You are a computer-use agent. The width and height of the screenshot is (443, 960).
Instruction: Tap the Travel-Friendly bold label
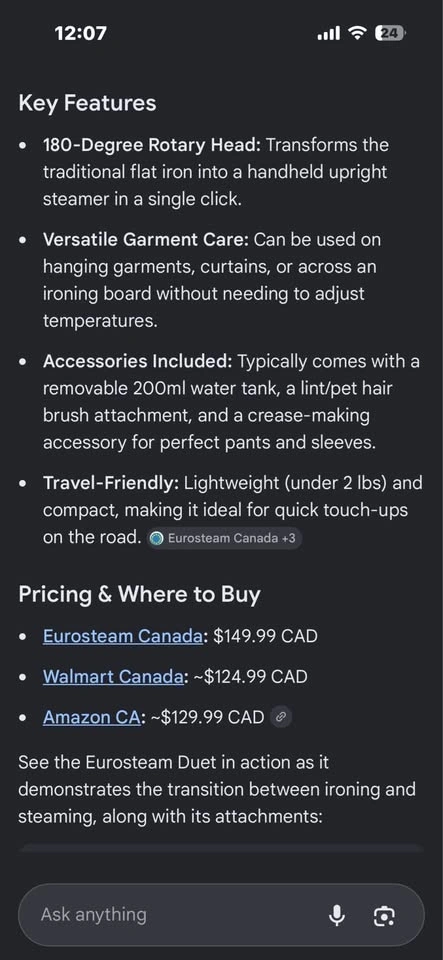(111, 483)
